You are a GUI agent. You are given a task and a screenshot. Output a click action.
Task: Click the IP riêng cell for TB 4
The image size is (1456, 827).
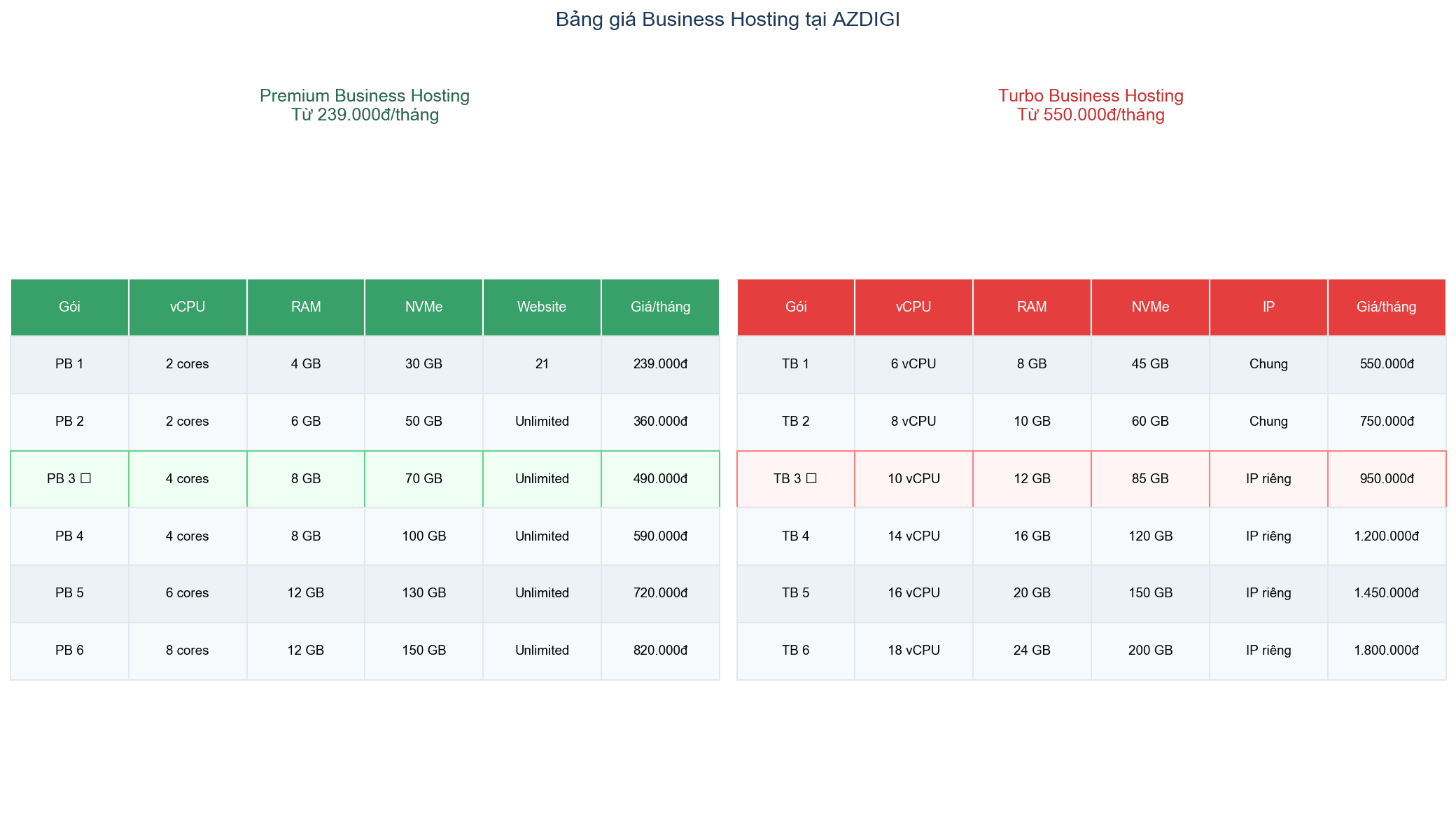coord(1268,536)
